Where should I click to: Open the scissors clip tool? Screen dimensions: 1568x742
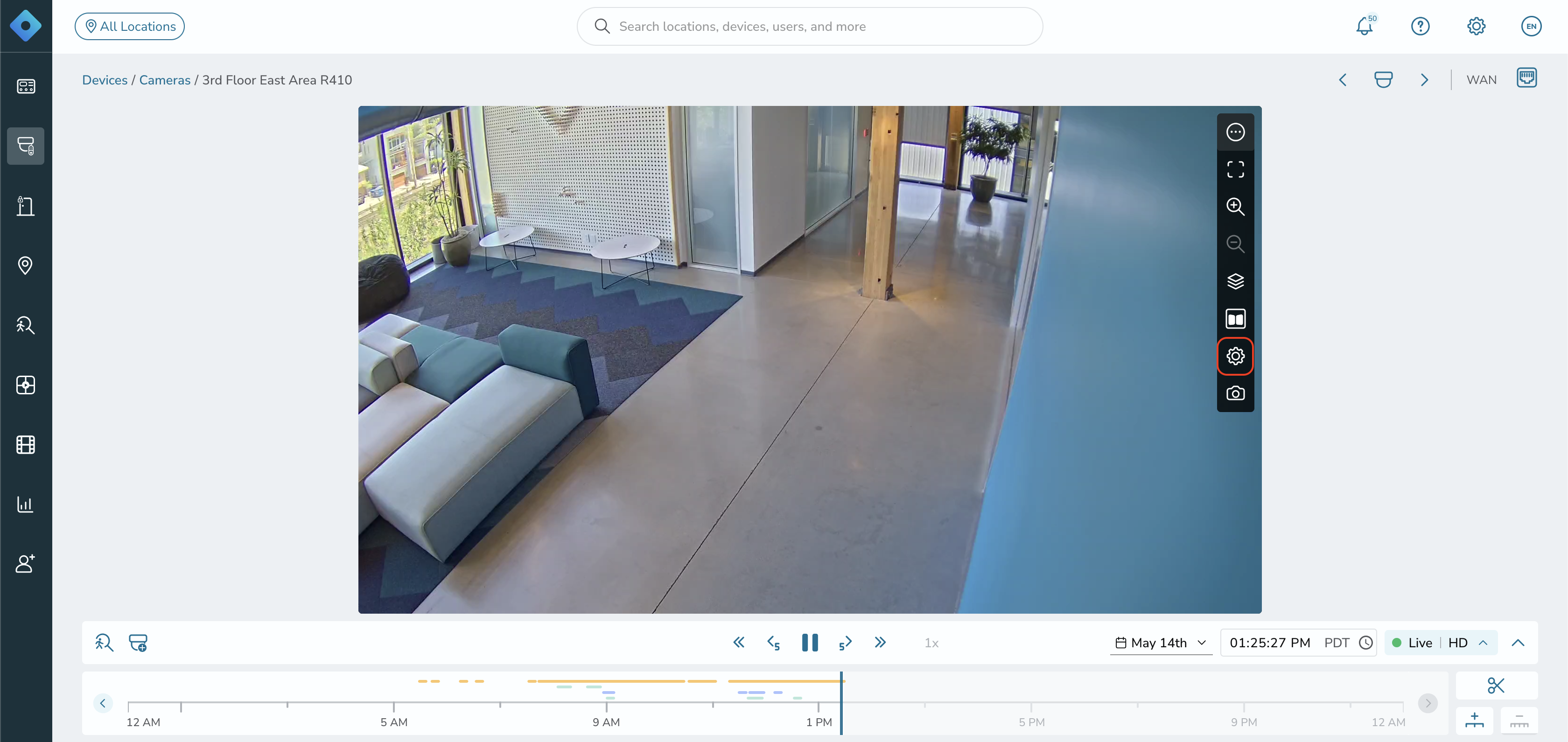tap(1496, 686)
